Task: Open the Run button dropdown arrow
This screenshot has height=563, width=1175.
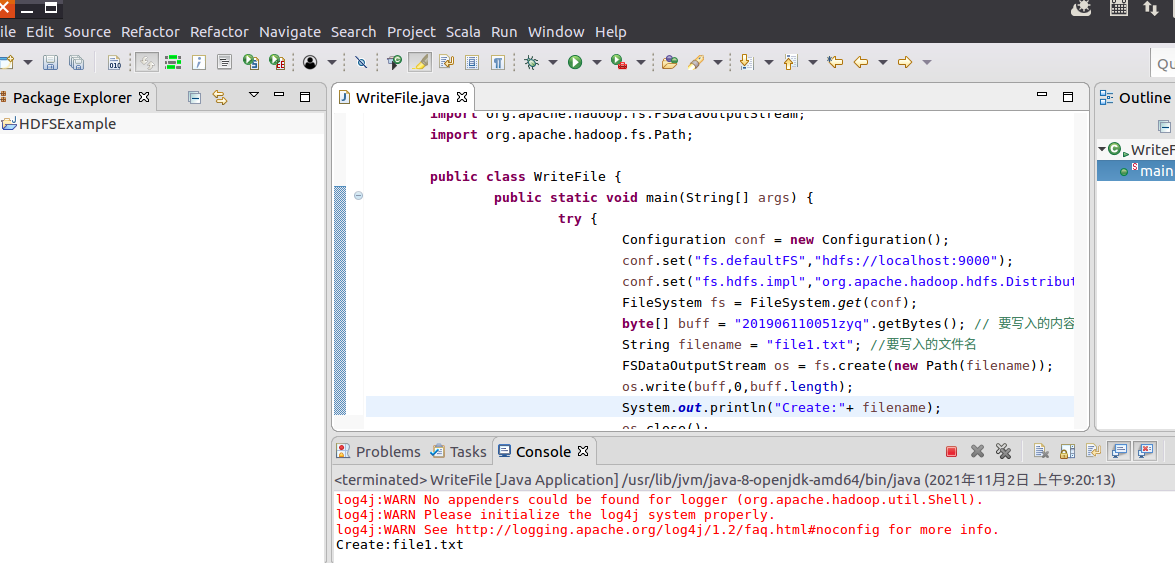Action: point(596,62)
